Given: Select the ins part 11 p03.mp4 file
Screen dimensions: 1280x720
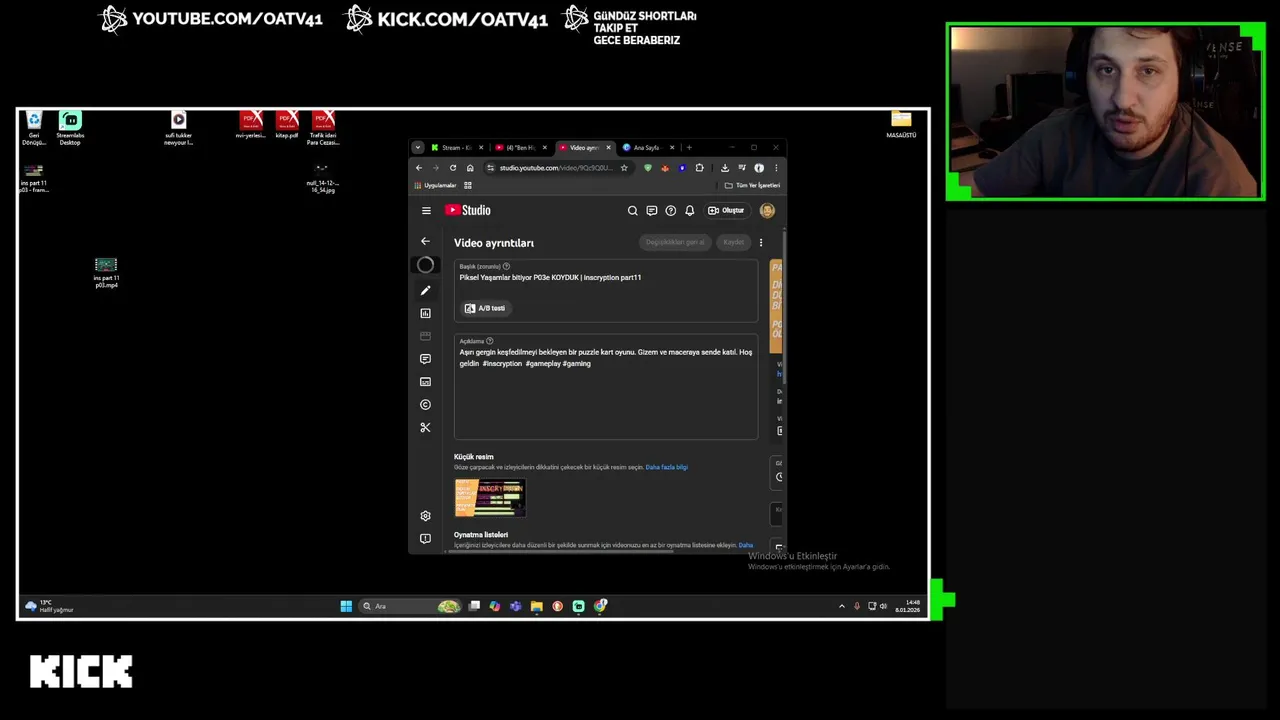Looking at the screenshot, I should coord(106,273).
